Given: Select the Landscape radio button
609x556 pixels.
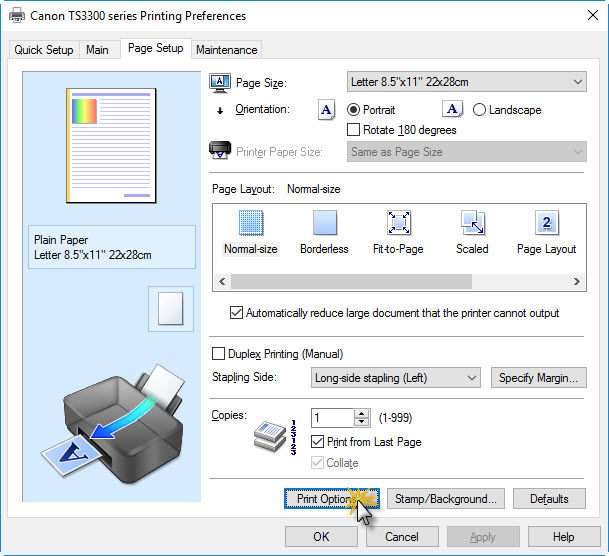Looking at the screenshot, I should 479,110.
